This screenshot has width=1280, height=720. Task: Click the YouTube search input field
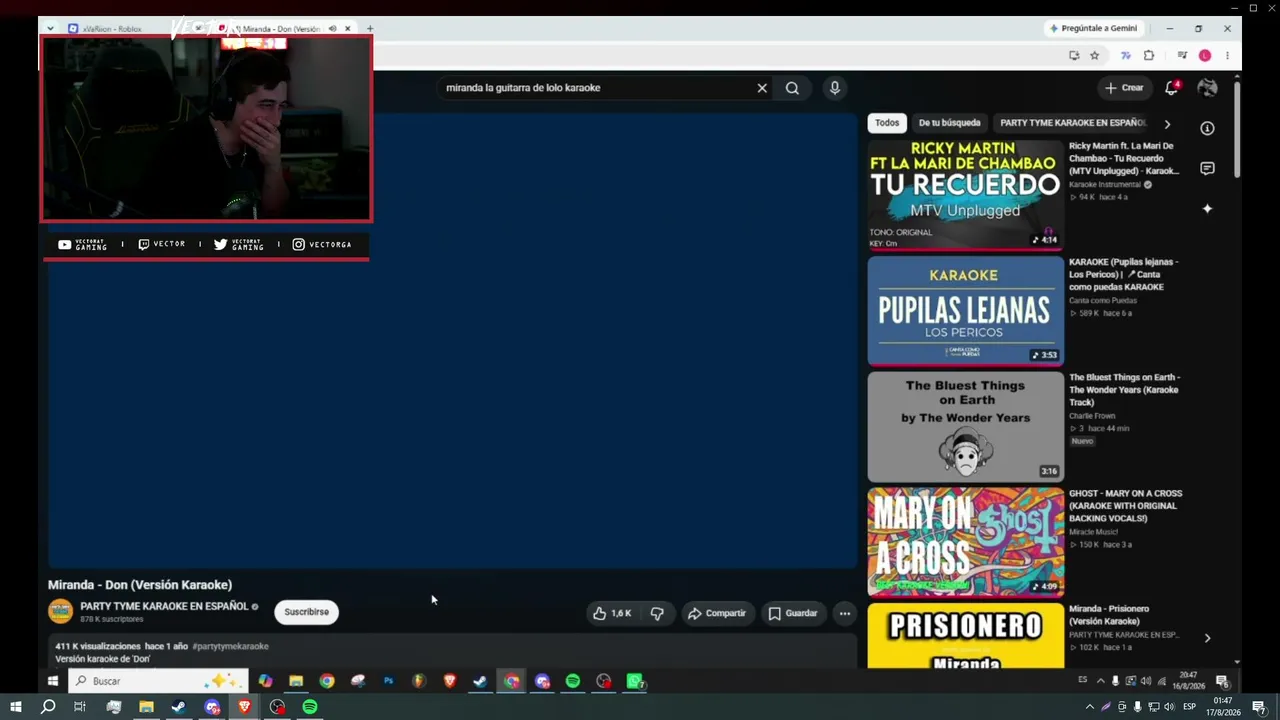click(595, 88)
